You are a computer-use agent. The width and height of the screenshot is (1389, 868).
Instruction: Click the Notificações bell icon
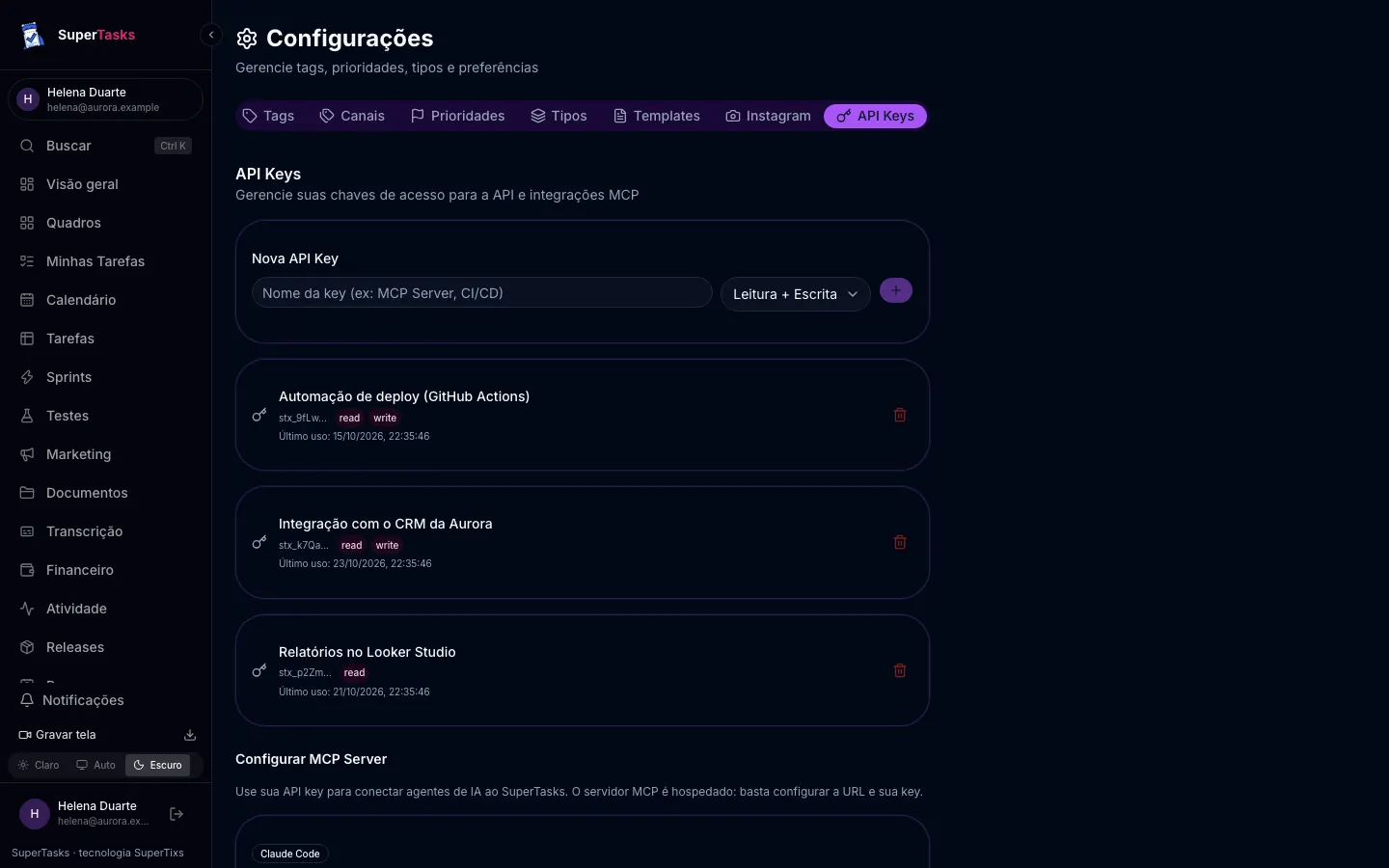[27, 700]
